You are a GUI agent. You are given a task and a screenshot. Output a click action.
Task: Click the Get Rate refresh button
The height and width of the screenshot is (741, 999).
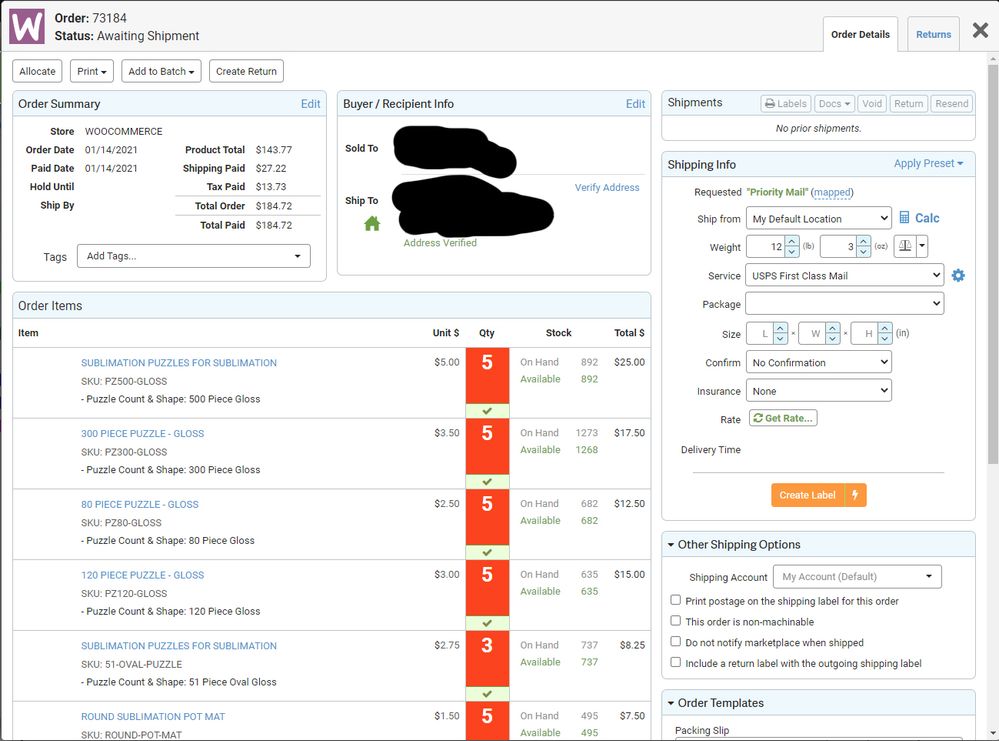pyautogui.click(x=782, y=419)
